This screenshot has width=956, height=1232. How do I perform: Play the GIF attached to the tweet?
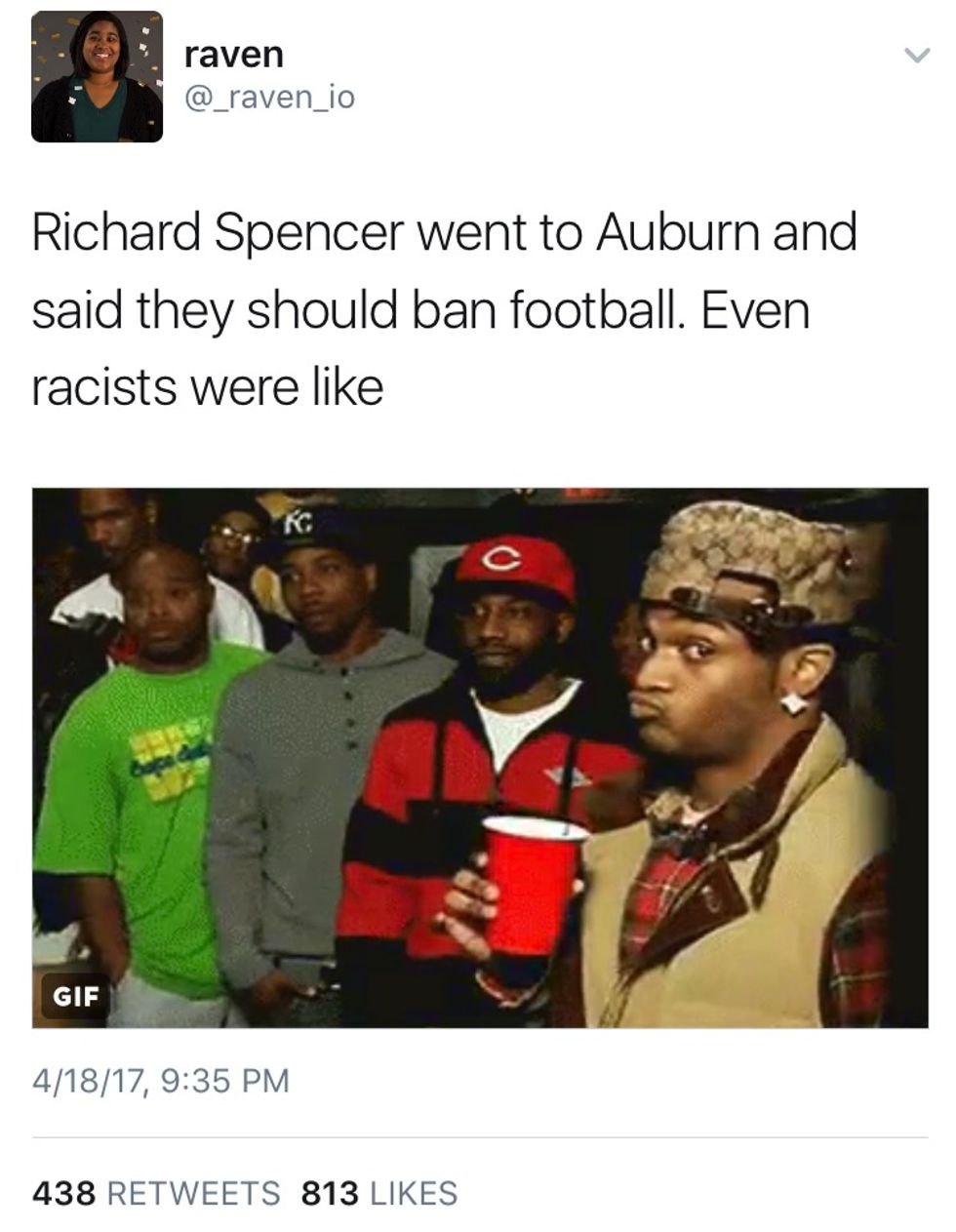[x=480, y=758]
